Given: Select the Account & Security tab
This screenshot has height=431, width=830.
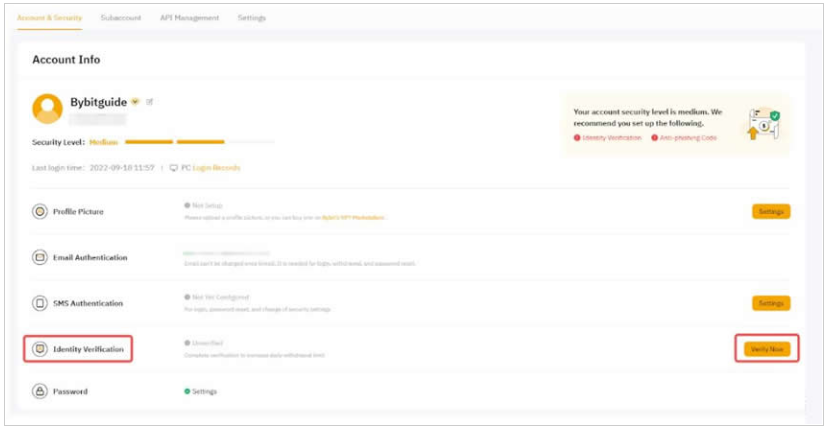Looking at the screenshot, I should click(x=50, y=18).
